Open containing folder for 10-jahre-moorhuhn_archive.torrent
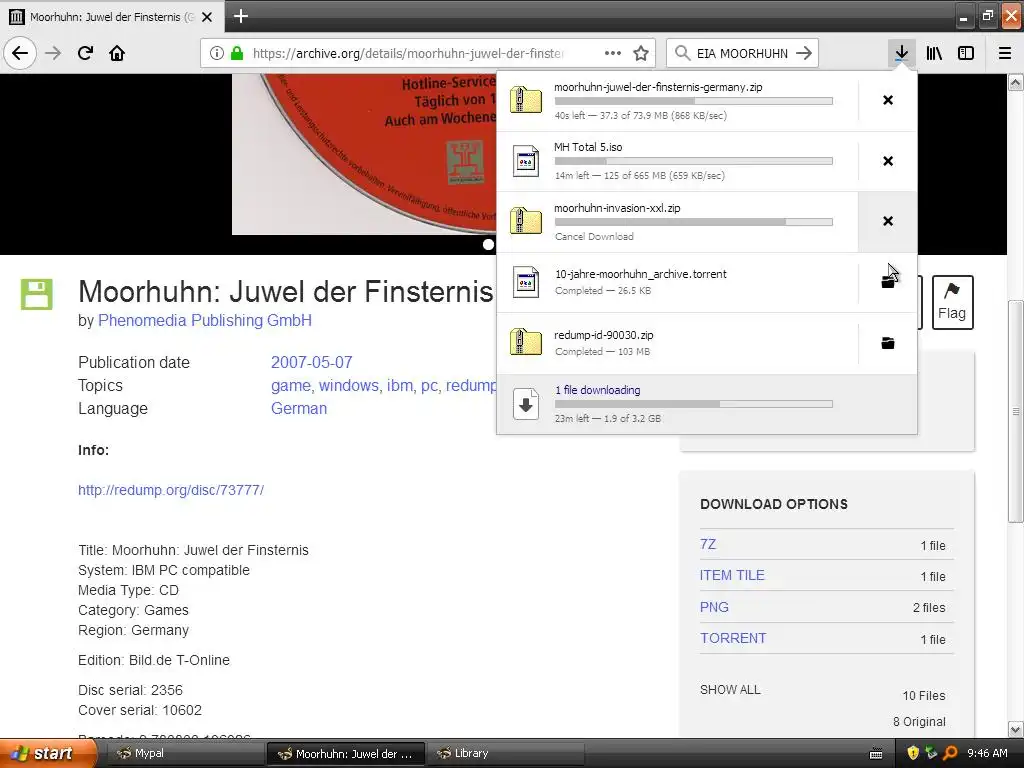1024x768 pixels. click(x=888, y=282)
